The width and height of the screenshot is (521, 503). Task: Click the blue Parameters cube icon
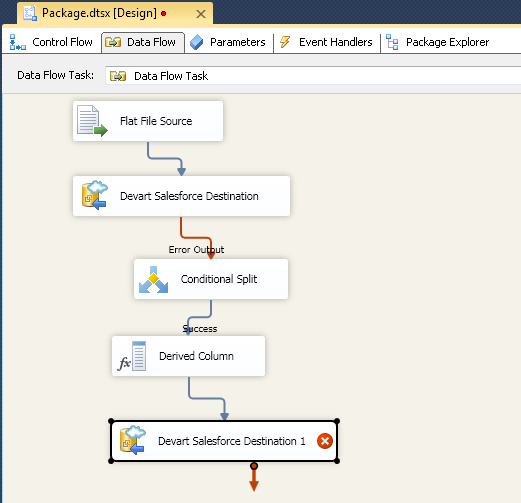[x=196, y=42]
